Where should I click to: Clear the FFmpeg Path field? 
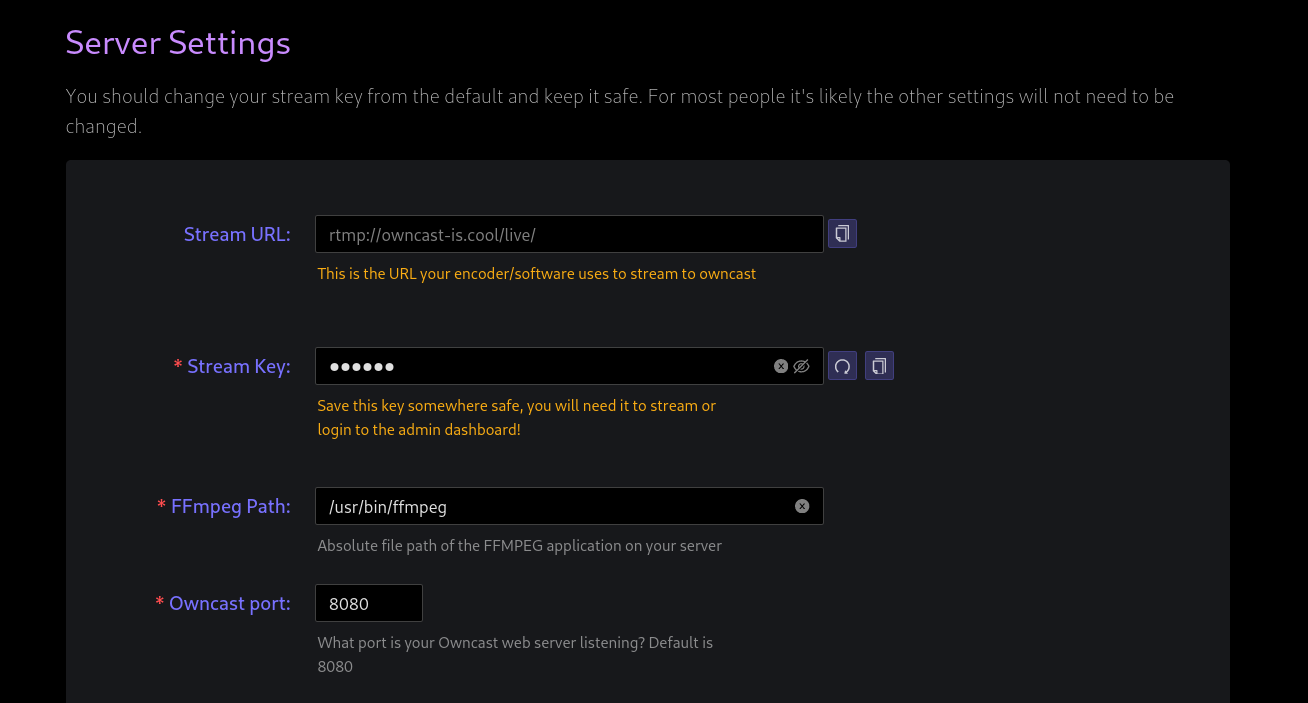[x=801, y=506]
